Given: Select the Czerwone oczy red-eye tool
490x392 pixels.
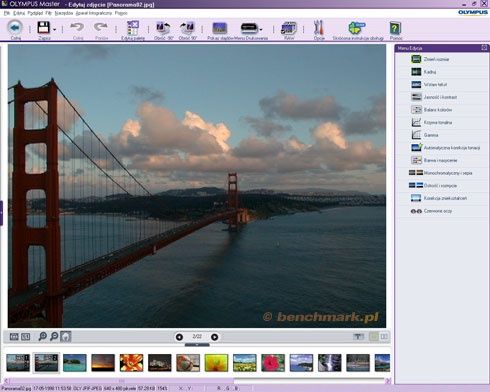Looking at the screenshot, I should coord(442,211).
